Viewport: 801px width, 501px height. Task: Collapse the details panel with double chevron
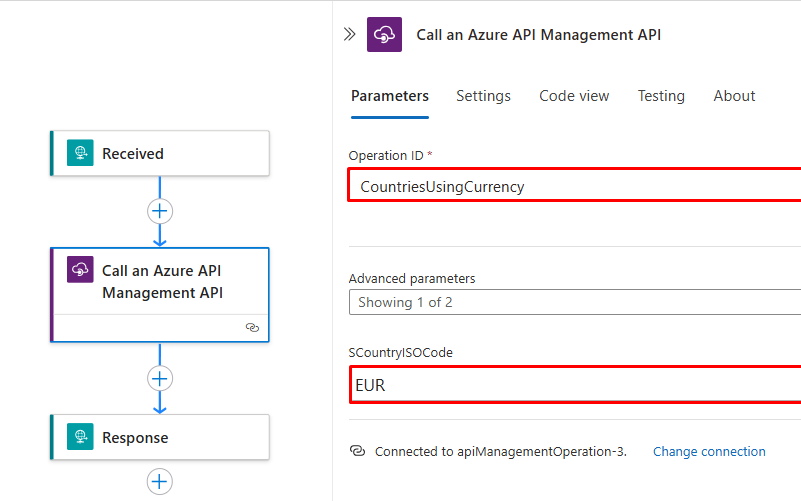coord(349,34)
